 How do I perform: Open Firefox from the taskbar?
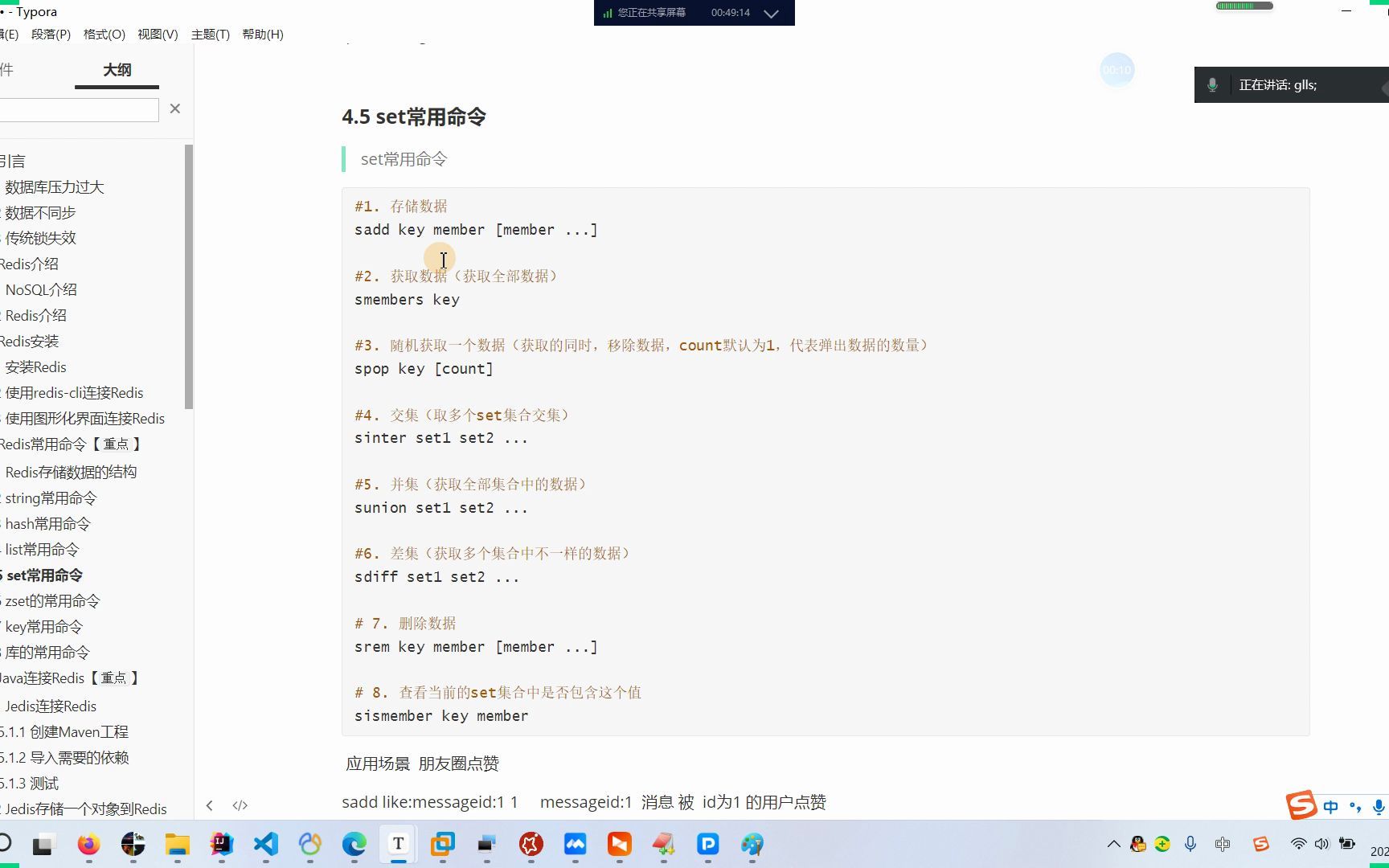88,844
